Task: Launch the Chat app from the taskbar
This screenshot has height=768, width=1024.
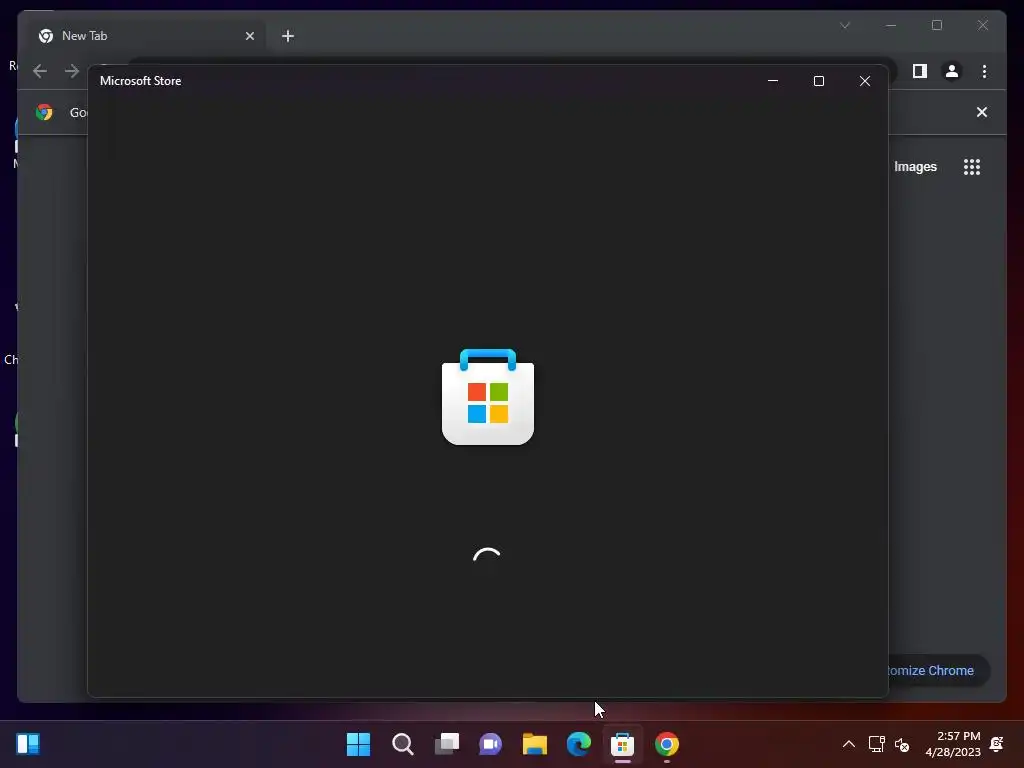Action: point(490,744)
